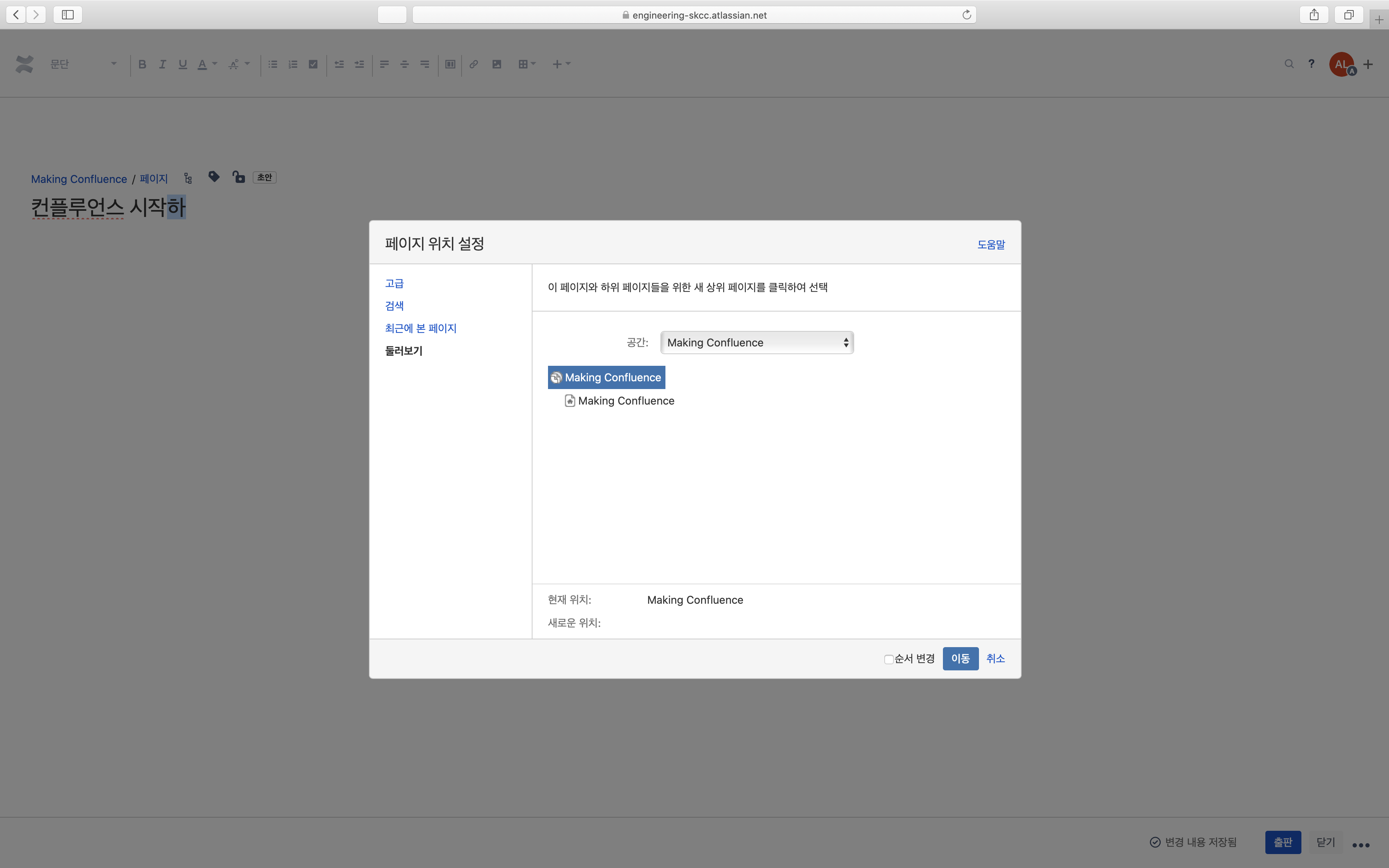The width and height of the screenshot is (1389, 868).
Task: Open the paragraph style dropdown (문단)
Action: point(83,64)
